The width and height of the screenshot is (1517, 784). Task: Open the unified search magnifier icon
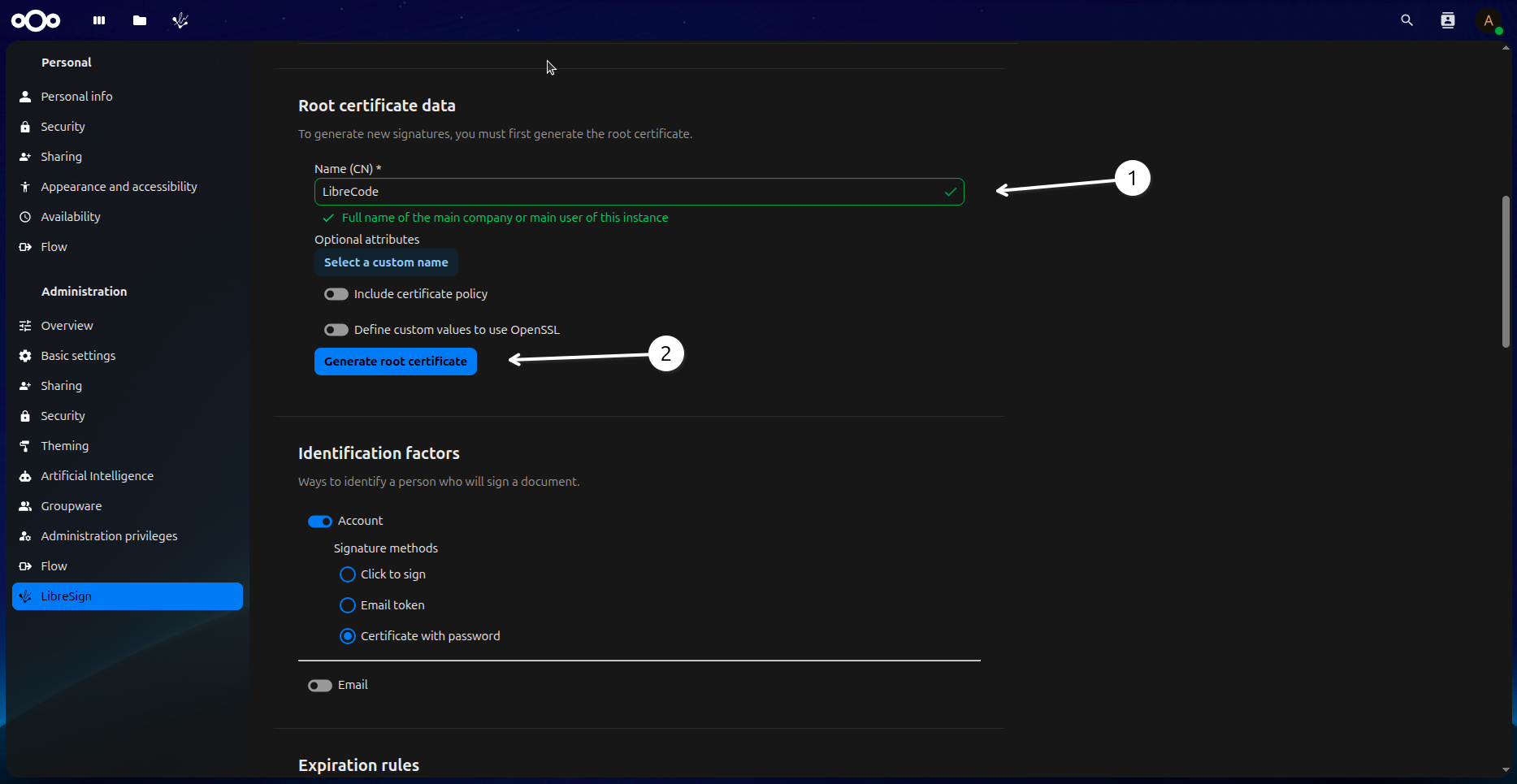1407,20
